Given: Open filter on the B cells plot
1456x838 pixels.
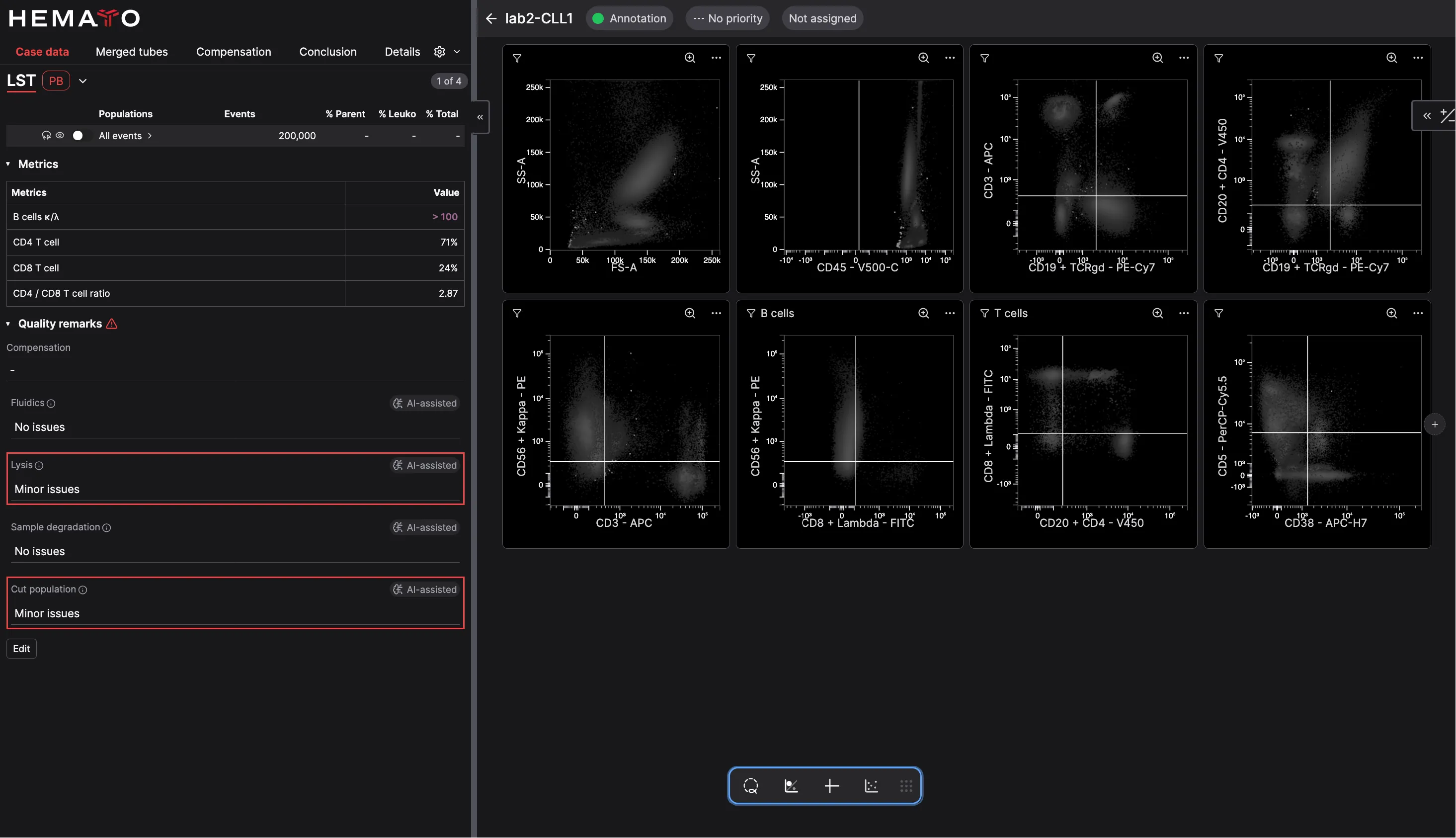Looking at the screenshot, I should (x=751, y=313).
